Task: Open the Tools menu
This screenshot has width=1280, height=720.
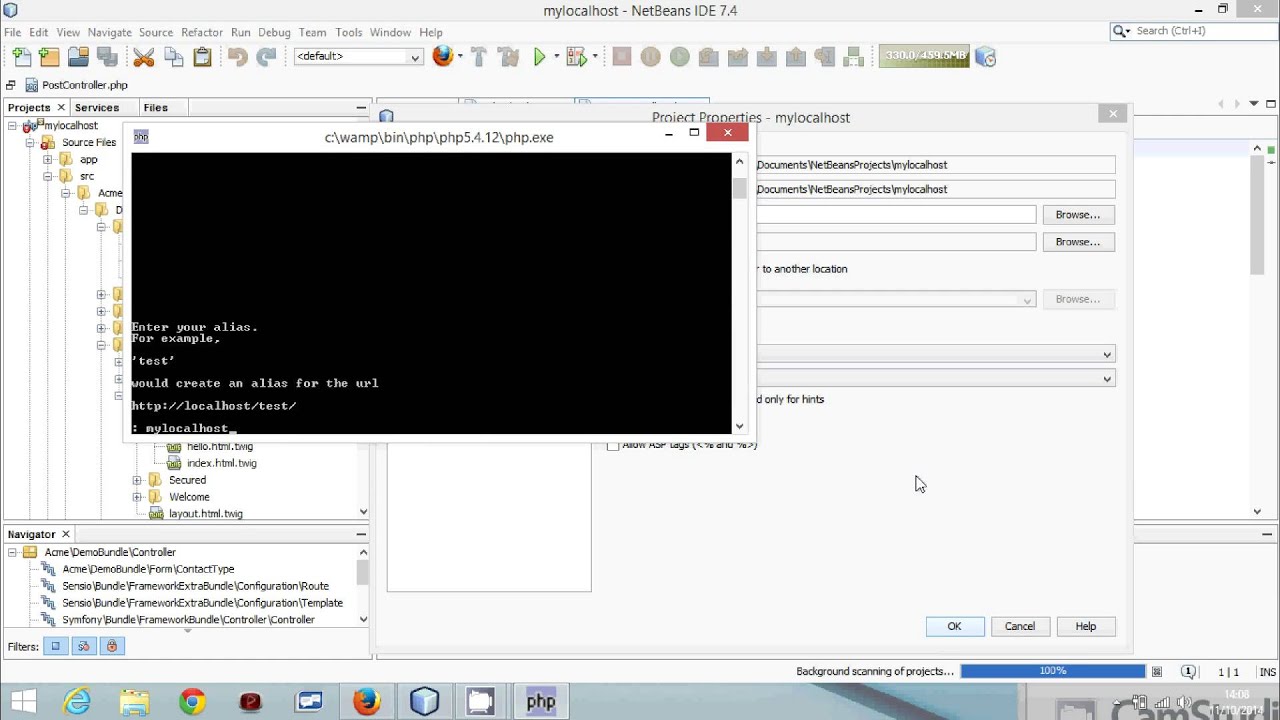Action: coord(348,32)
